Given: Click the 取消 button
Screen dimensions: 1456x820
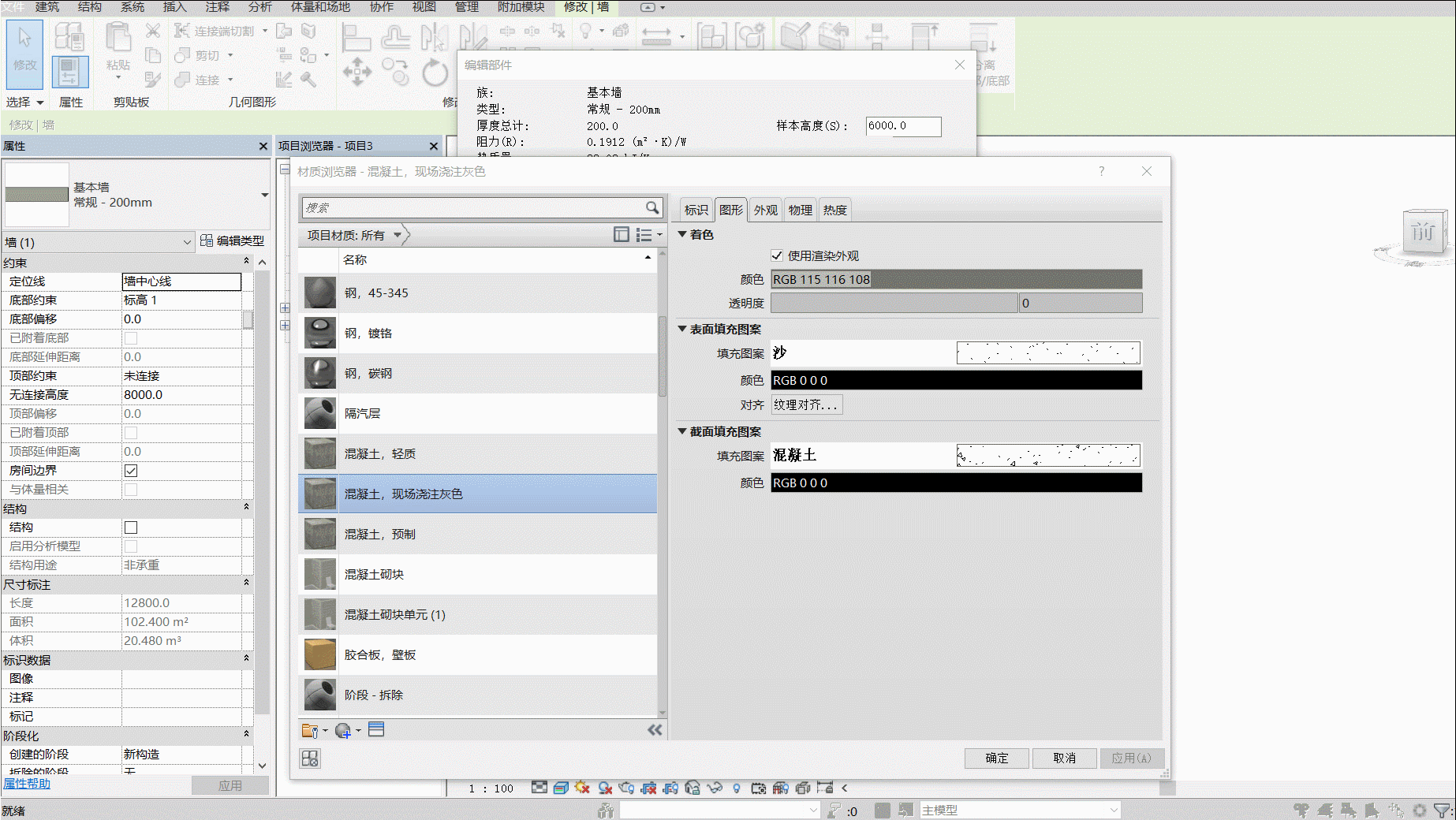Looking at the screenshot, I should [x=1065, y=758].
